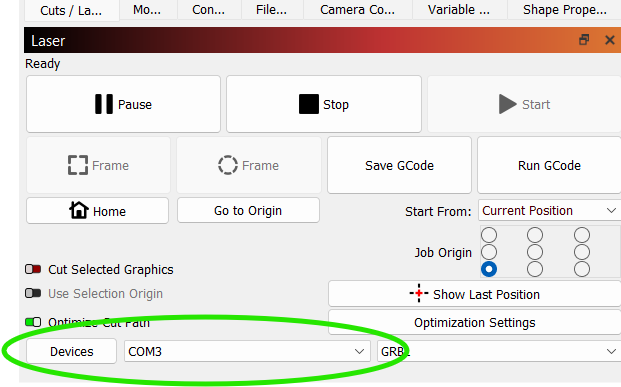Select the center Job Origin radio button
The height and width of the screenshot is (387, 621).
[535, 252]
